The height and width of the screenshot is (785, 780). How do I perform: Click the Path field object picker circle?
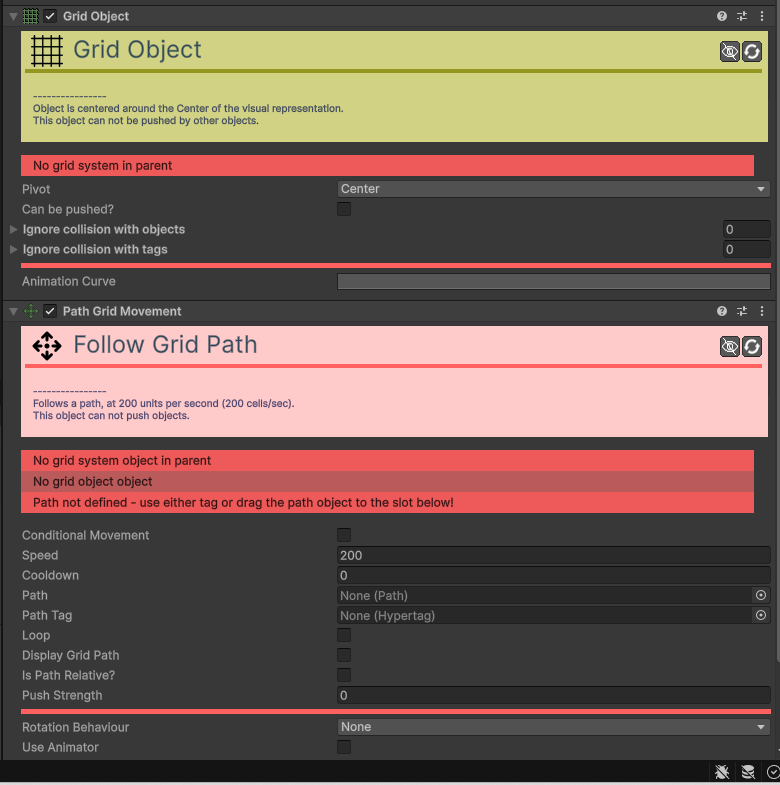[x=761, y=595]
